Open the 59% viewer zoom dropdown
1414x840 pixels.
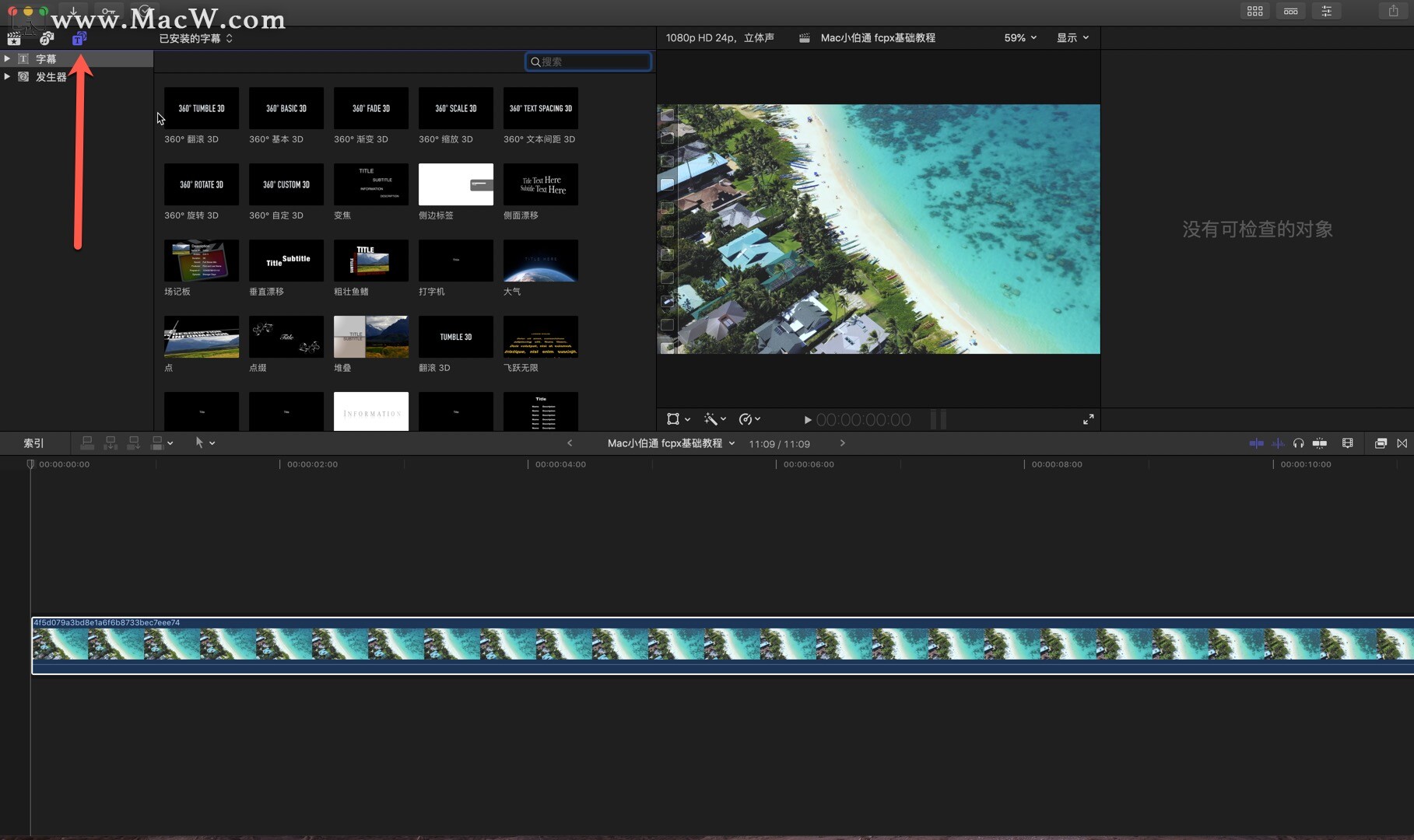[x=1019, y=38]
